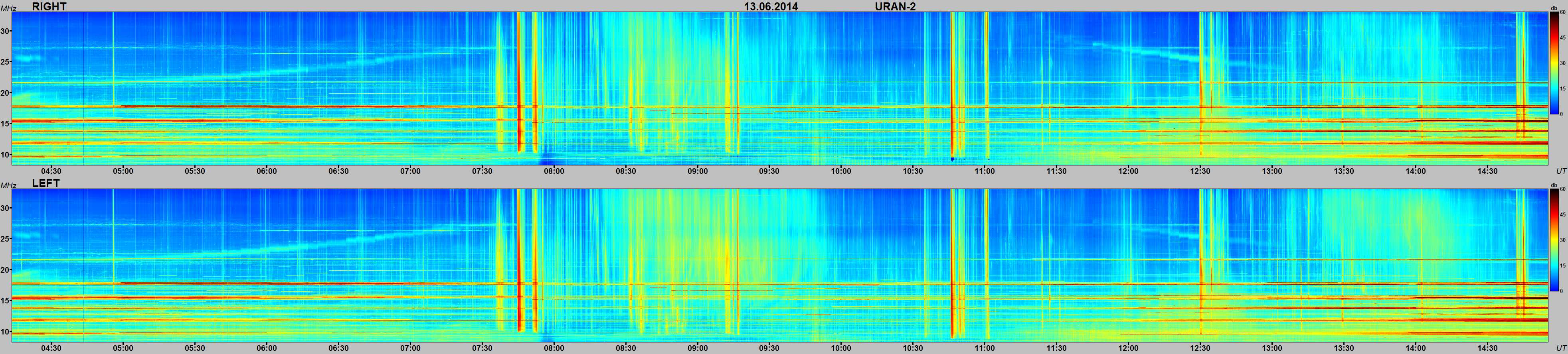Click the 13:30 time tick under LEFT spectrogram
This screenshot has width=1568, height=354.
pos(1344,348)
